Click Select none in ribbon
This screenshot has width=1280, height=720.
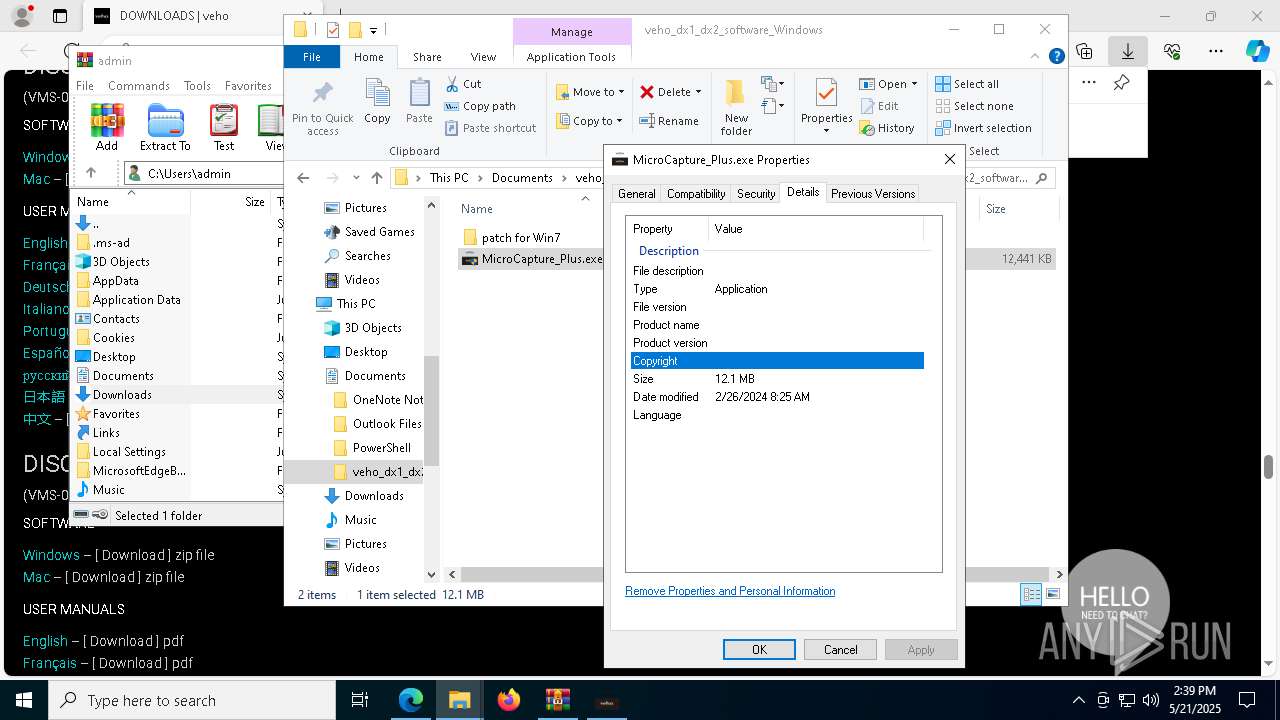(x=974, y=106)
